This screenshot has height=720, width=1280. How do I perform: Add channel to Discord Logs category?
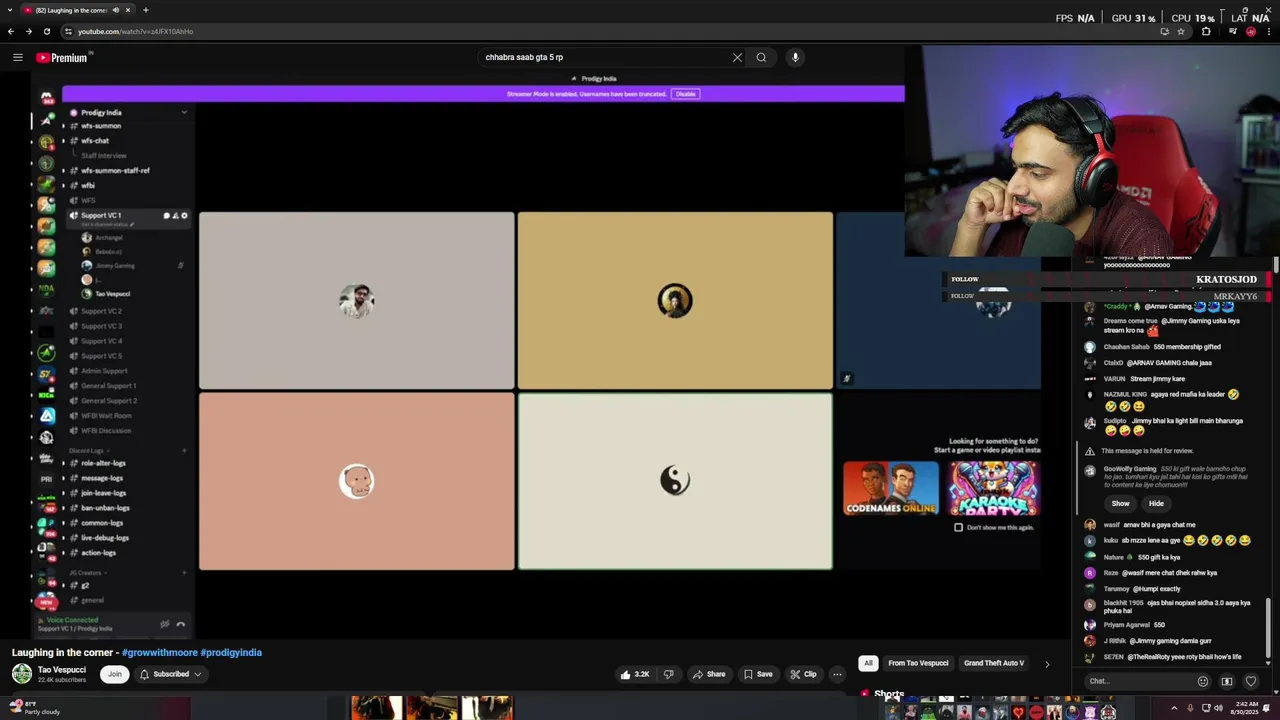pos(184,451)
